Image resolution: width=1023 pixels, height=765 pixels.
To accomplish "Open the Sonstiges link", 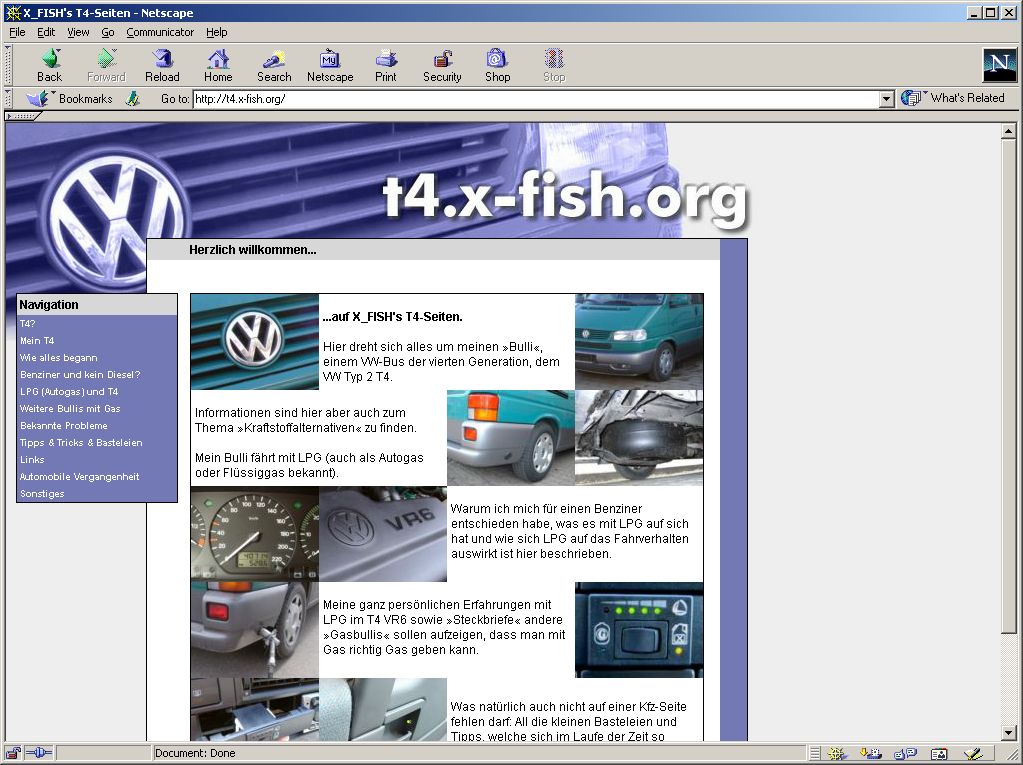I will click(x=42, y=493).
